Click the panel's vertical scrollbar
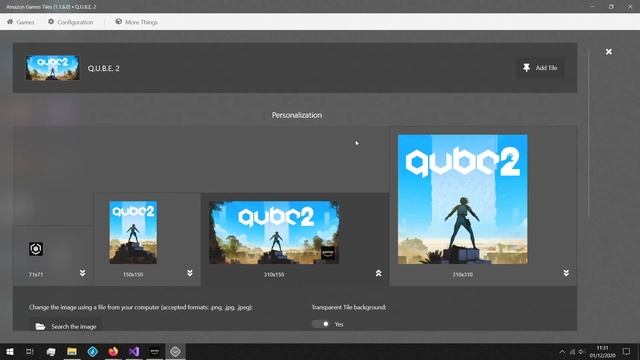Viewport: 640px width, 360px height. pyautogui.click(x=589, y=133)
